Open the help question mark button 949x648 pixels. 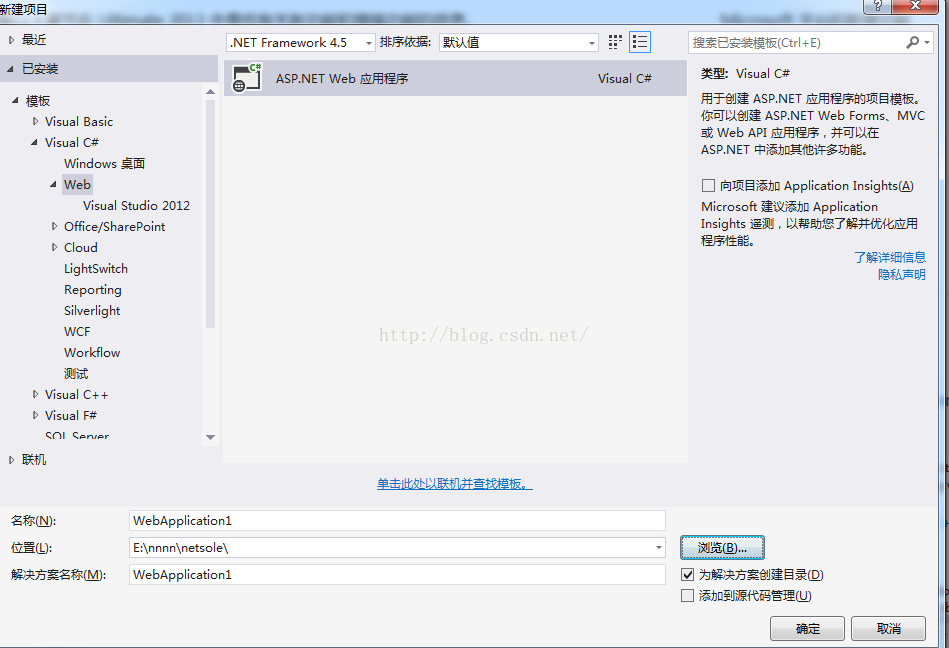coord(878,5)
